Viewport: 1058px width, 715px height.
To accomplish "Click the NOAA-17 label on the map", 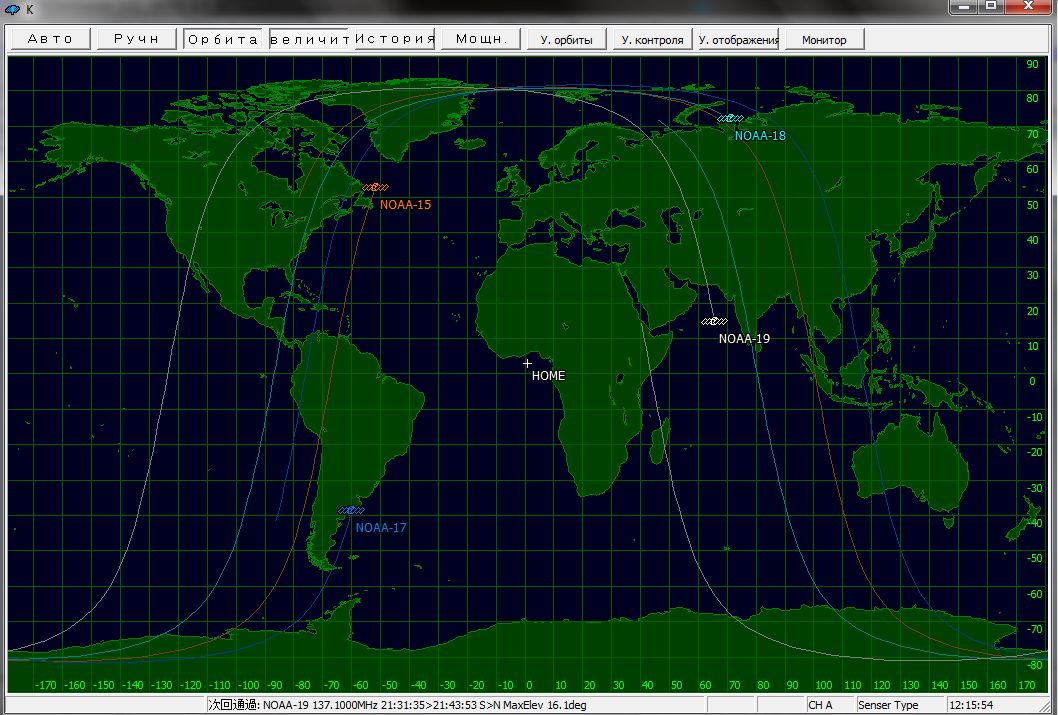I will pyautogui.click(x=381, y=527).
